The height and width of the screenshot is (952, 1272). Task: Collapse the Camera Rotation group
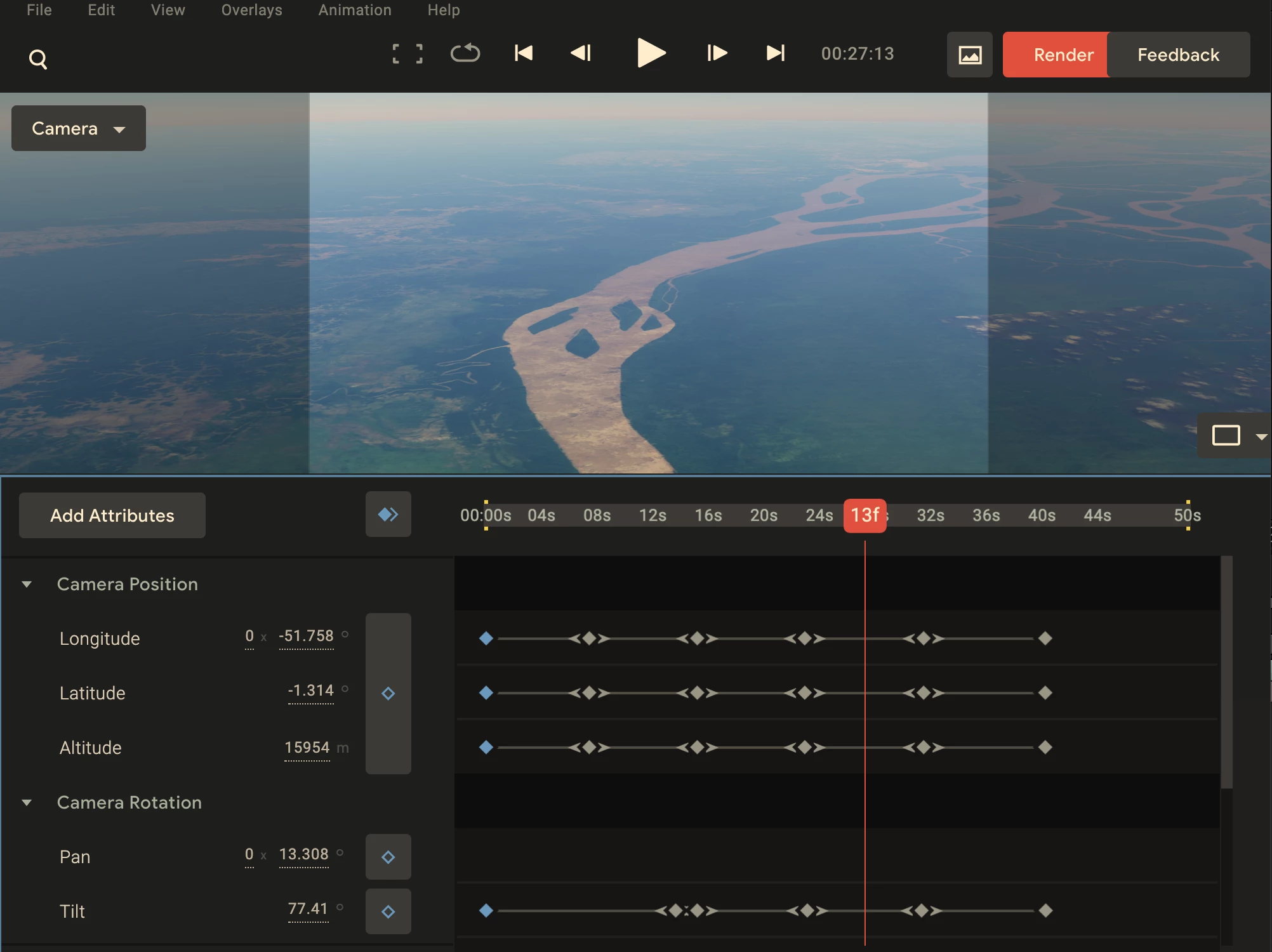pos(27,802)
